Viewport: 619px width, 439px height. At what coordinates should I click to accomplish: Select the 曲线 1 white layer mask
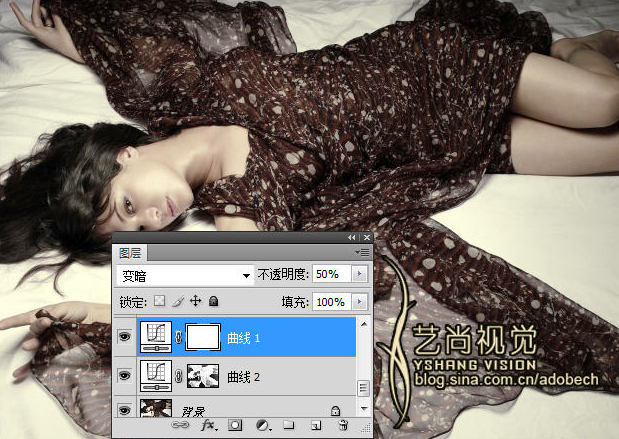pos(203,337)
